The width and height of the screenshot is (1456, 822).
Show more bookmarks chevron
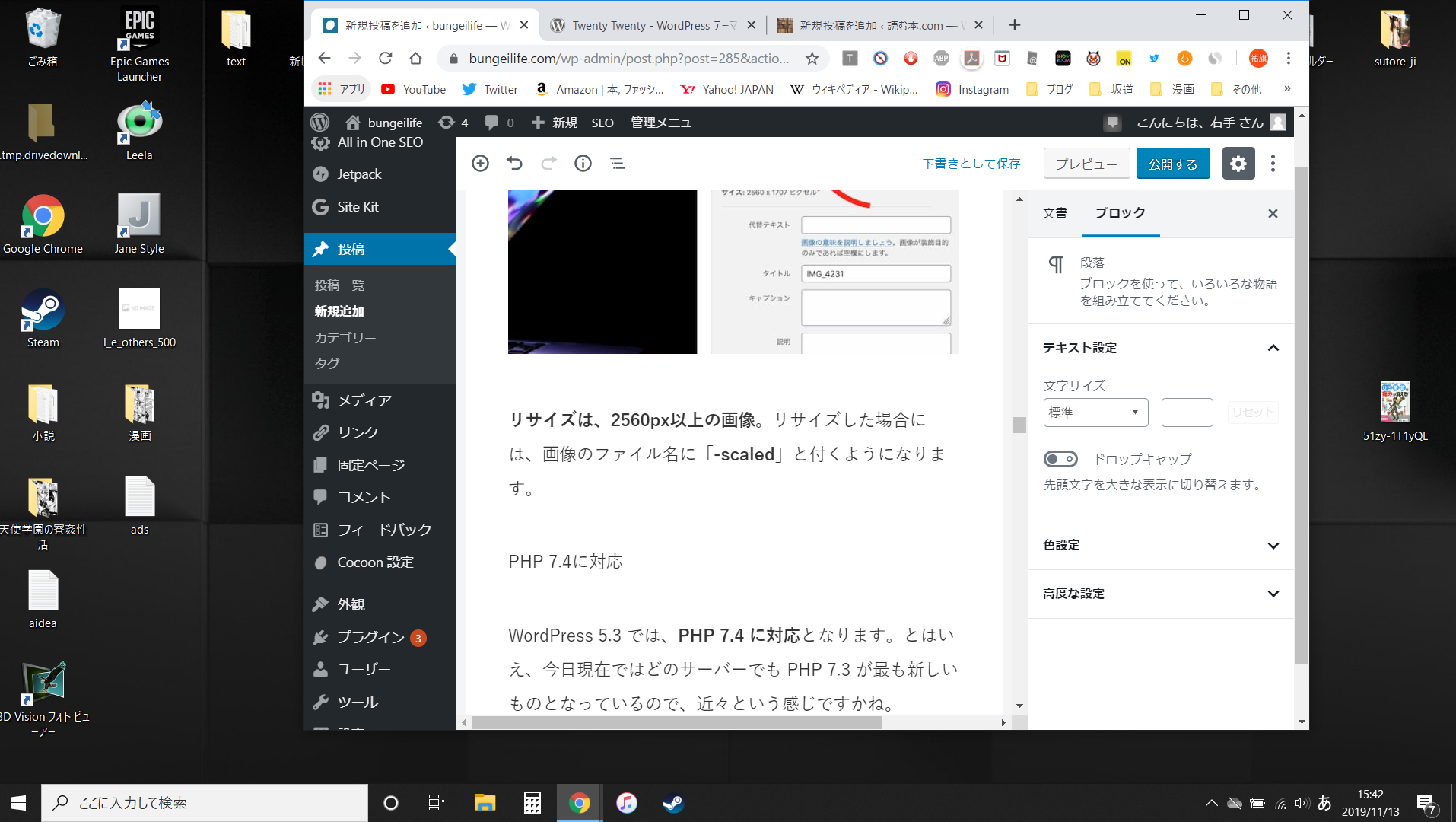pos(1287,89)
